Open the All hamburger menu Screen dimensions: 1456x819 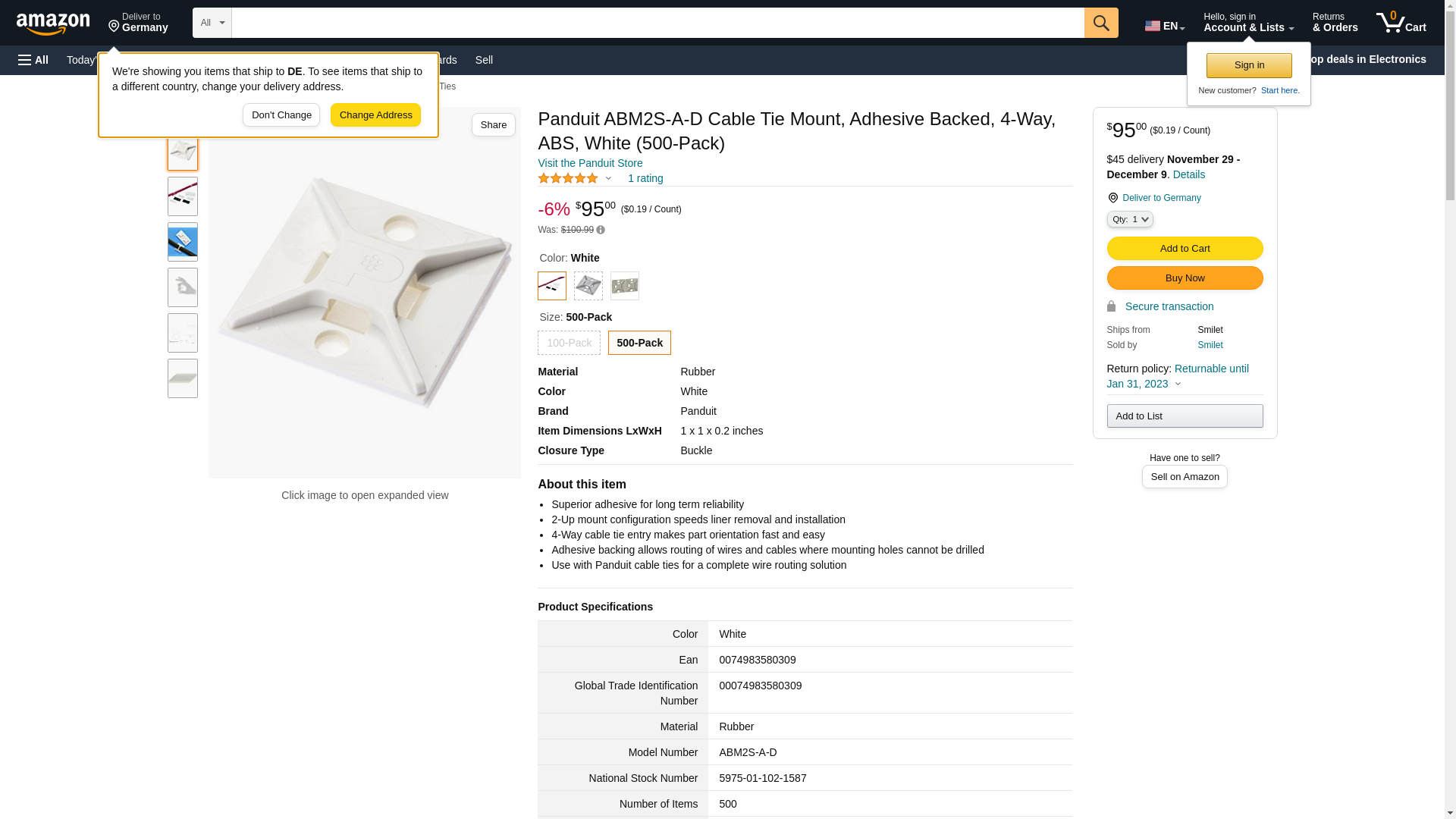pos(33,60)
